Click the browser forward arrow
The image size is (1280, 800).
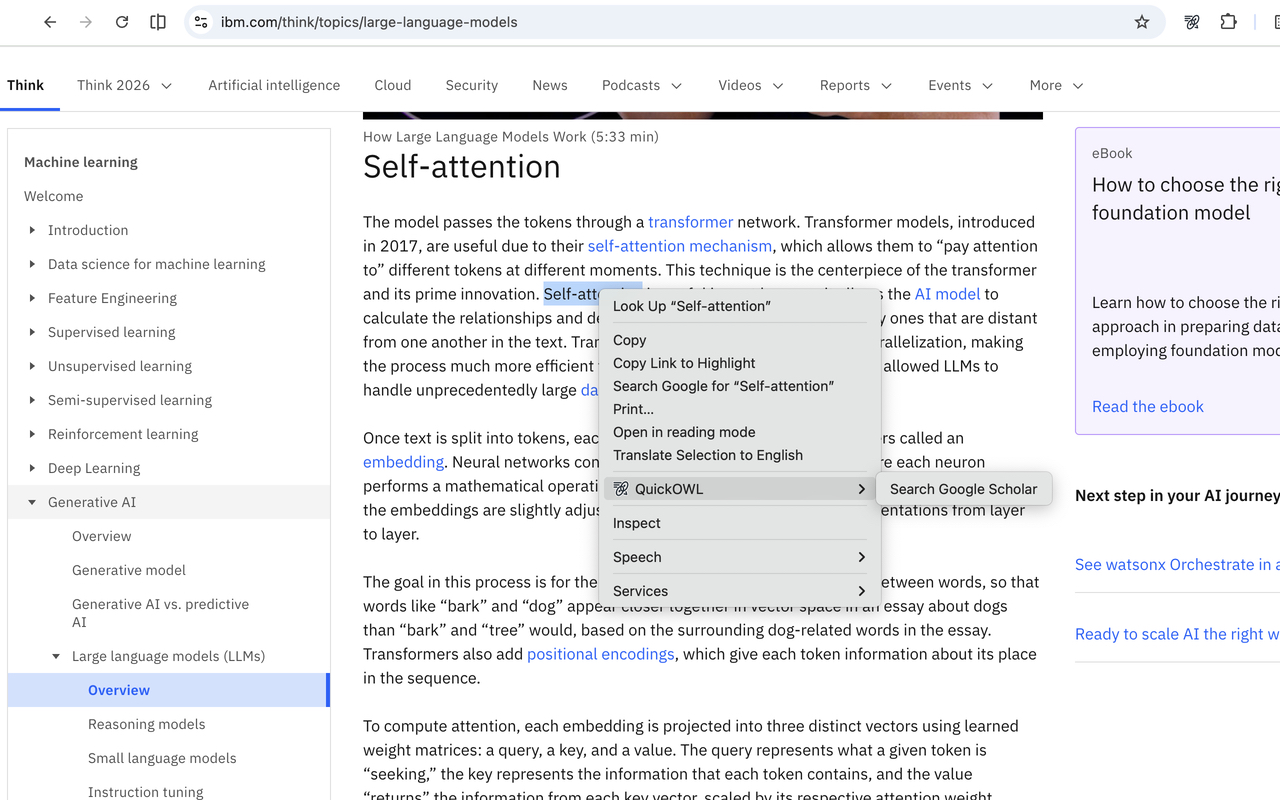[86, 22]
